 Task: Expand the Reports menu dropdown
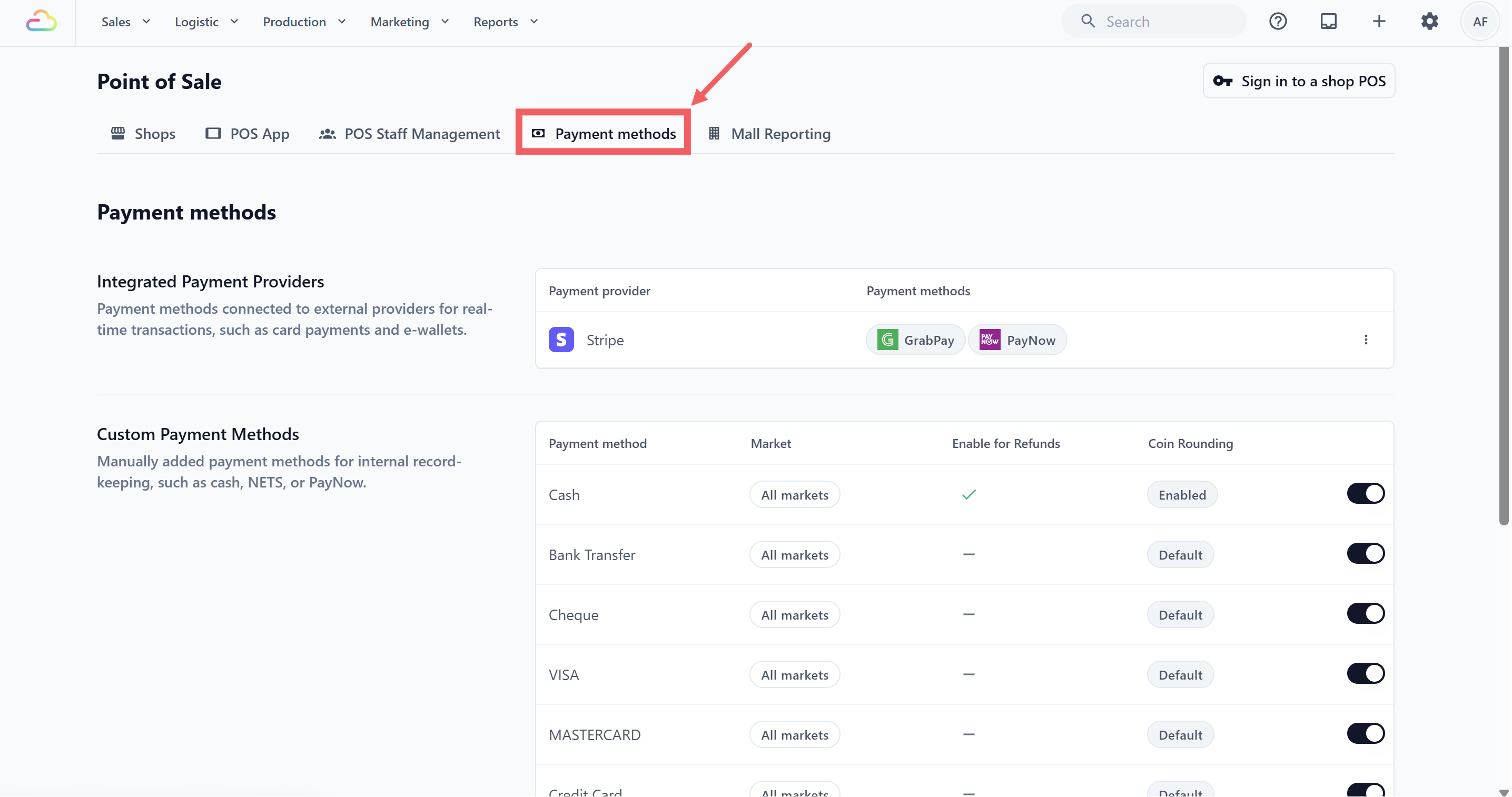(506, 22)
